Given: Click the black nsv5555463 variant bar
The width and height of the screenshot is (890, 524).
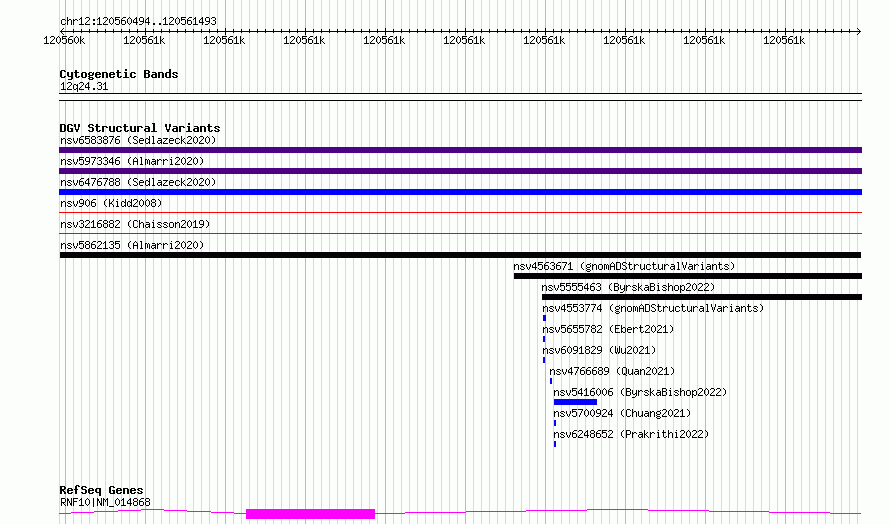Looking at the screenshot, I should [x=702, y=297].
